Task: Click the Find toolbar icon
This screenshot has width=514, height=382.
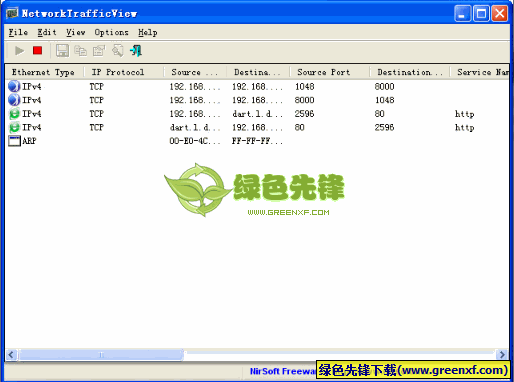Action: pyautogui.click(x=118, y=51)
